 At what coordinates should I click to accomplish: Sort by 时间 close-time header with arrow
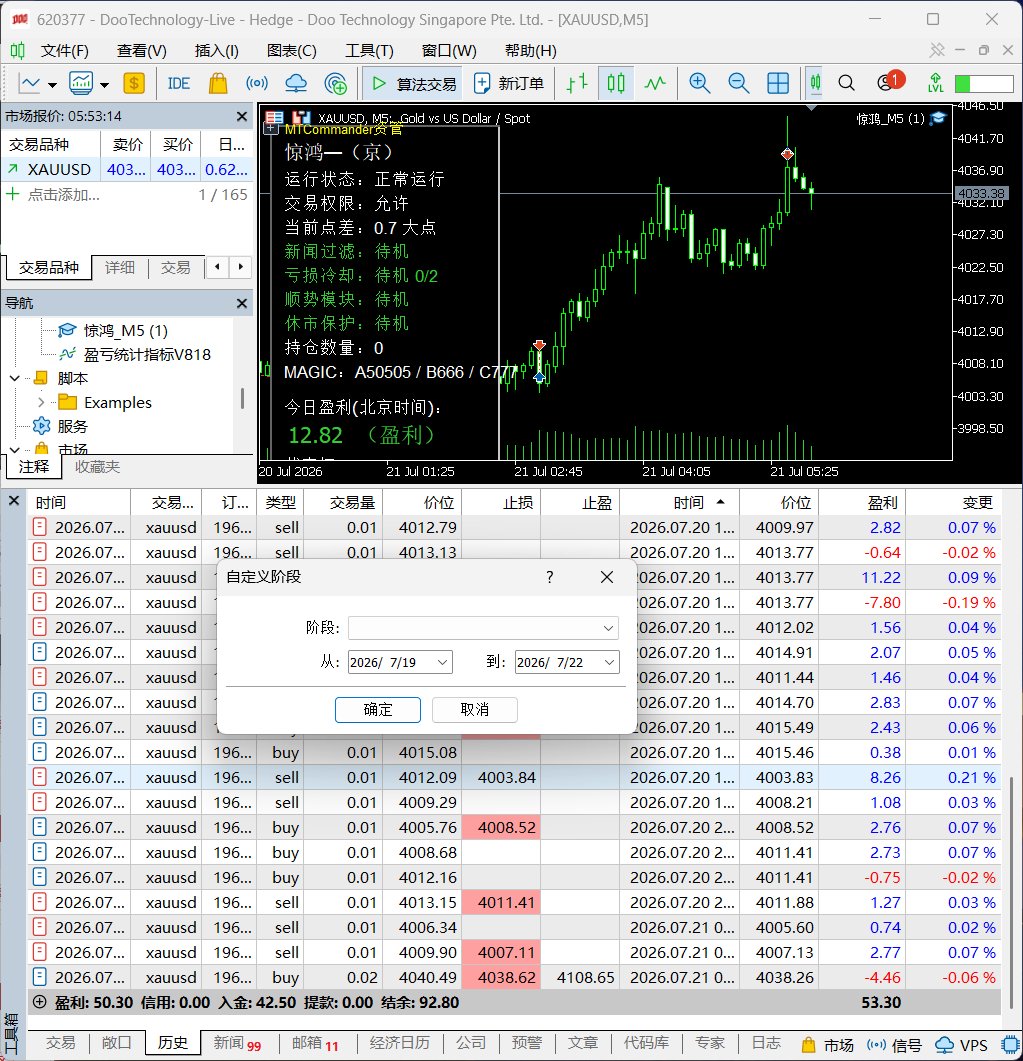pos(679,503)
